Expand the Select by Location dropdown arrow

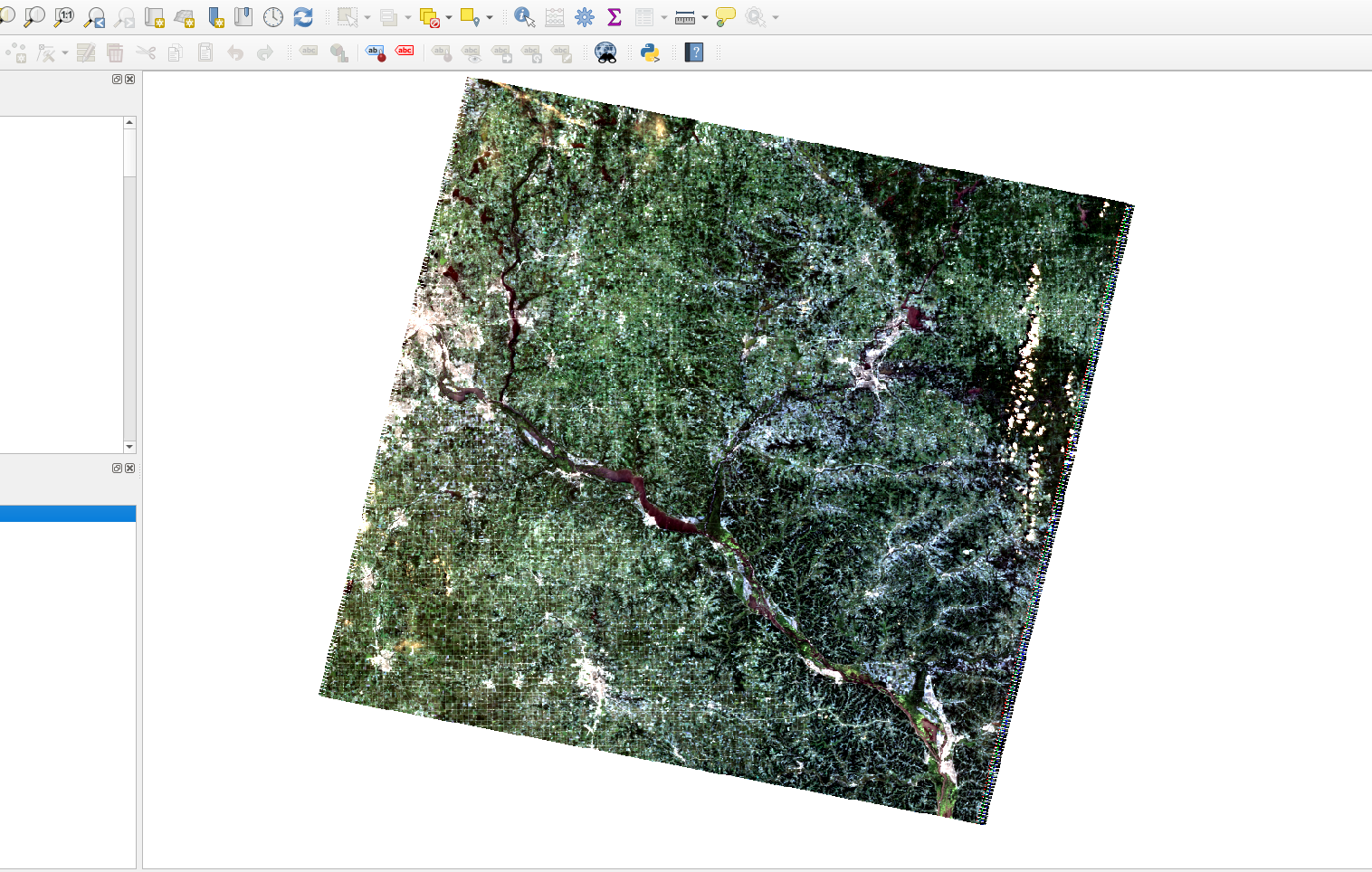pos(490,17)
